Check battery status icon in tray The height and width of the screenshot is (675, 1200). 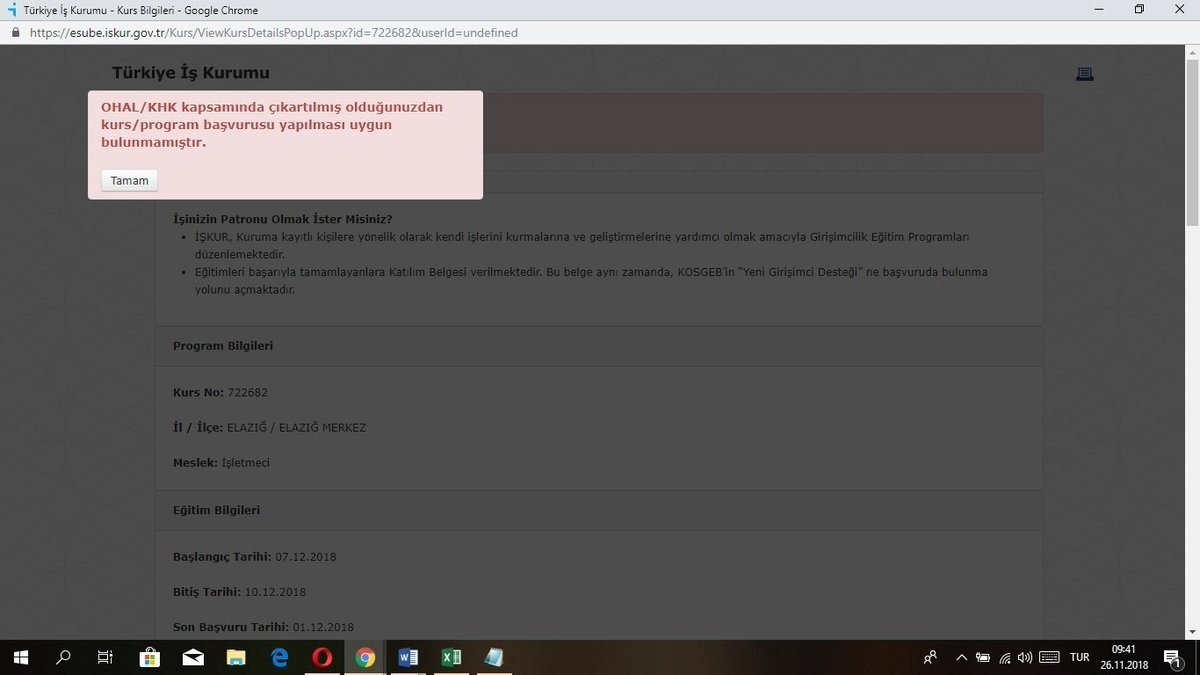(983, 657)
